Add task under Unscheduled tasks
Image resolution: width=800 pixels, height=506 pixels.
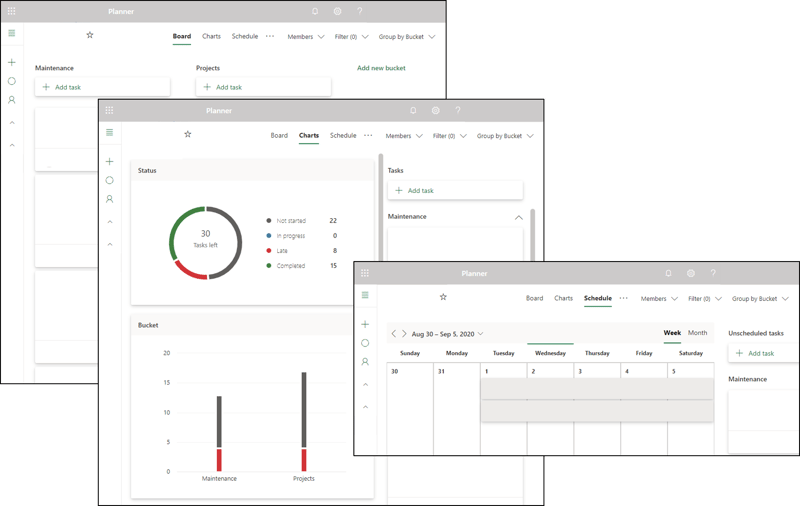coord(764,353)
